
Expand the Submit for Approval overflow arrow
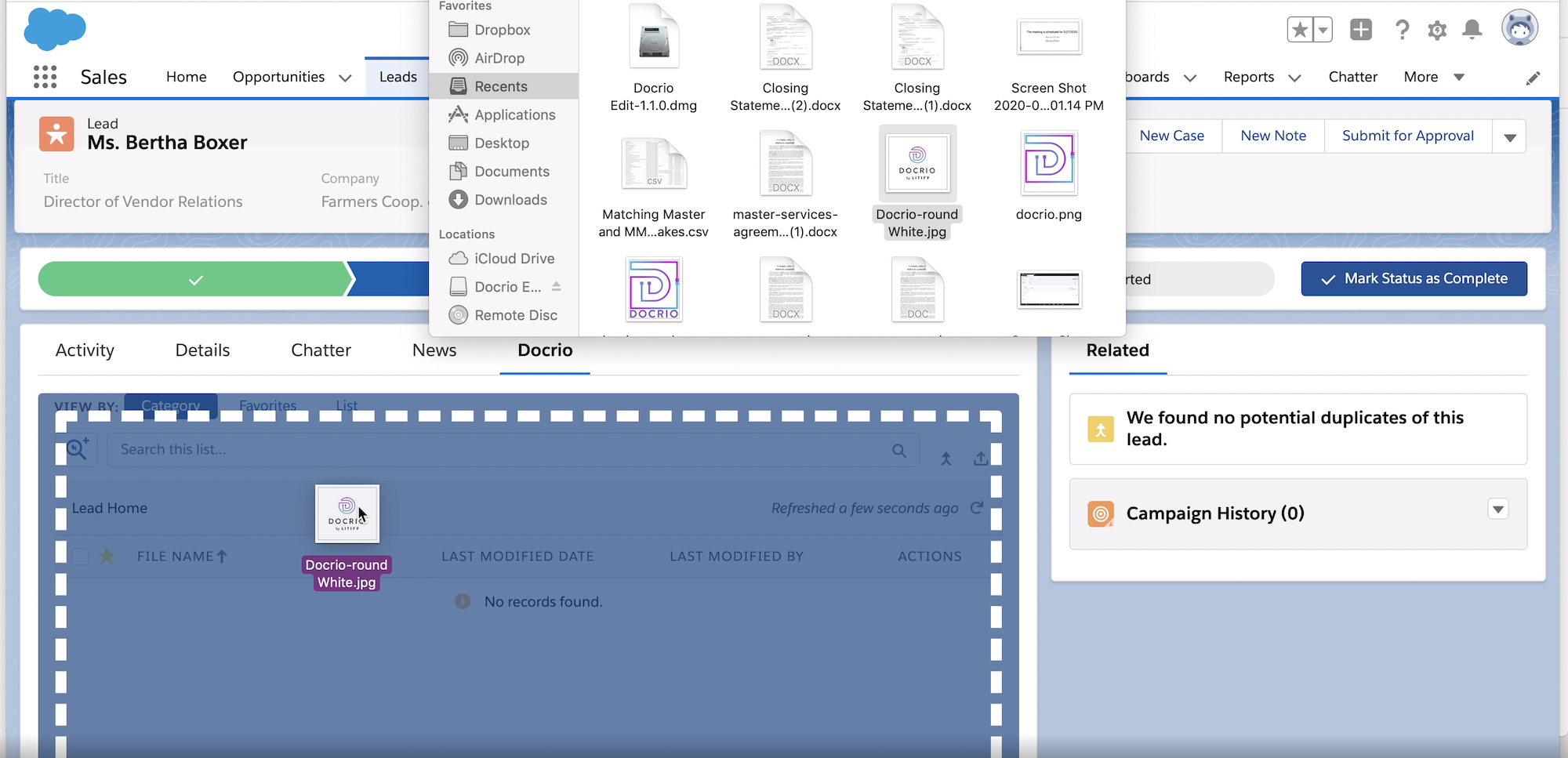(1509, 136)
